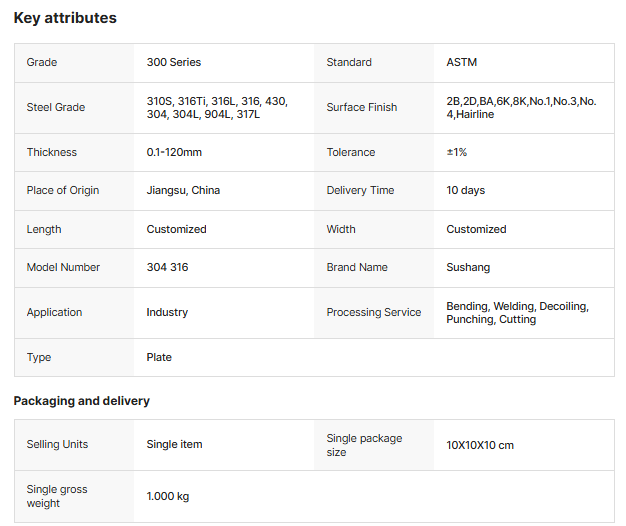
Task: Select the 300 Series grade value
Action: [x=173, y=62]
